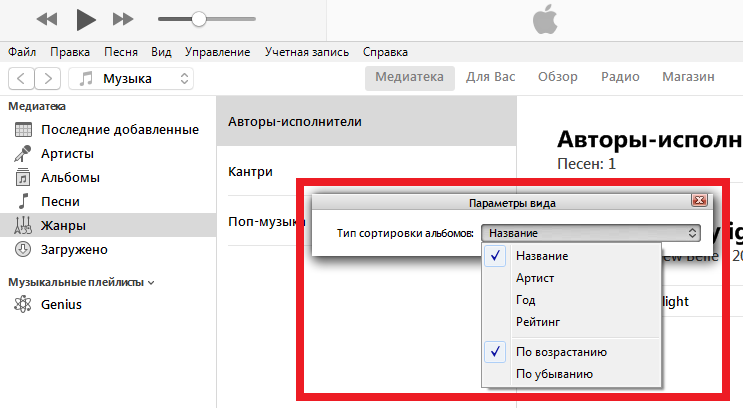Open the album sort type combo box

tap(590, 232)
